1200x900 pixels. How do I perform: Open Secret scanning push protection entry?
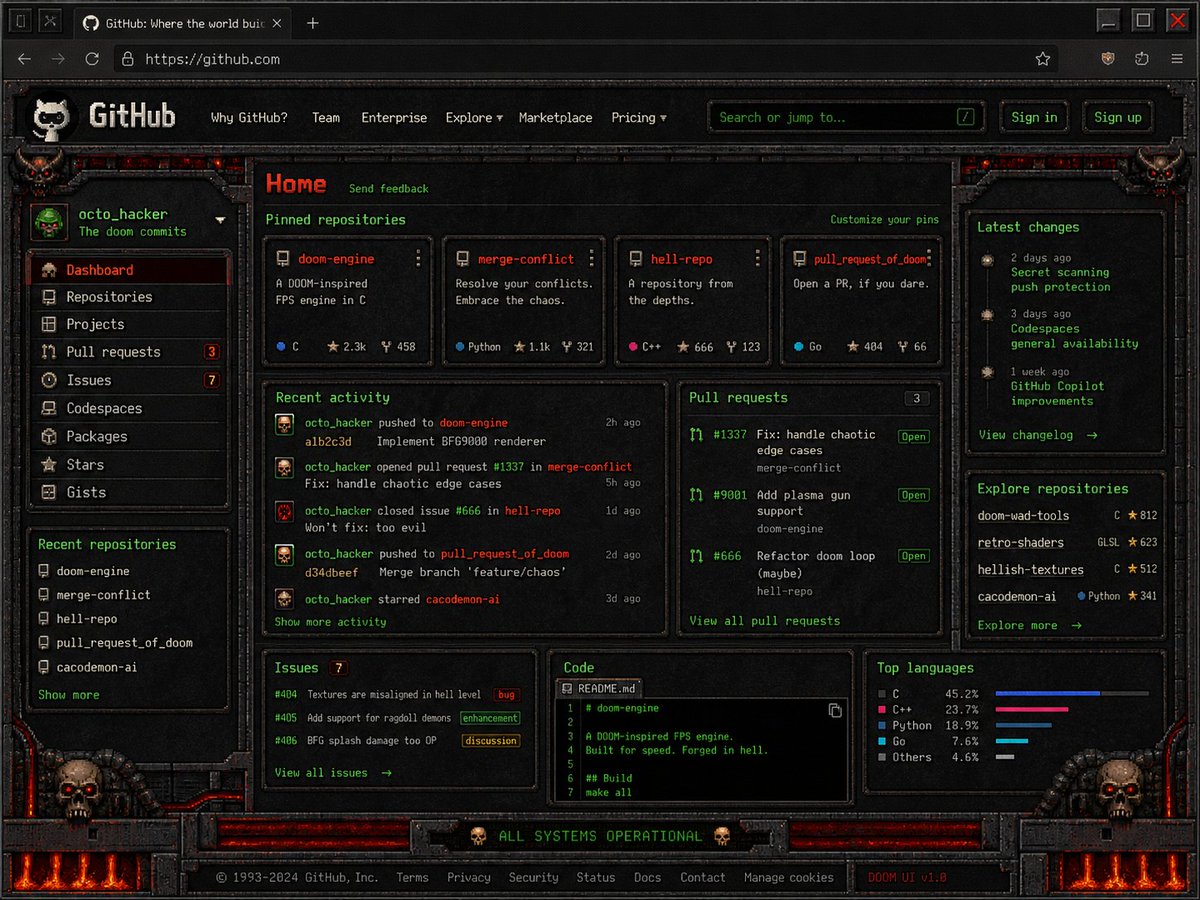click(1060, 279)
